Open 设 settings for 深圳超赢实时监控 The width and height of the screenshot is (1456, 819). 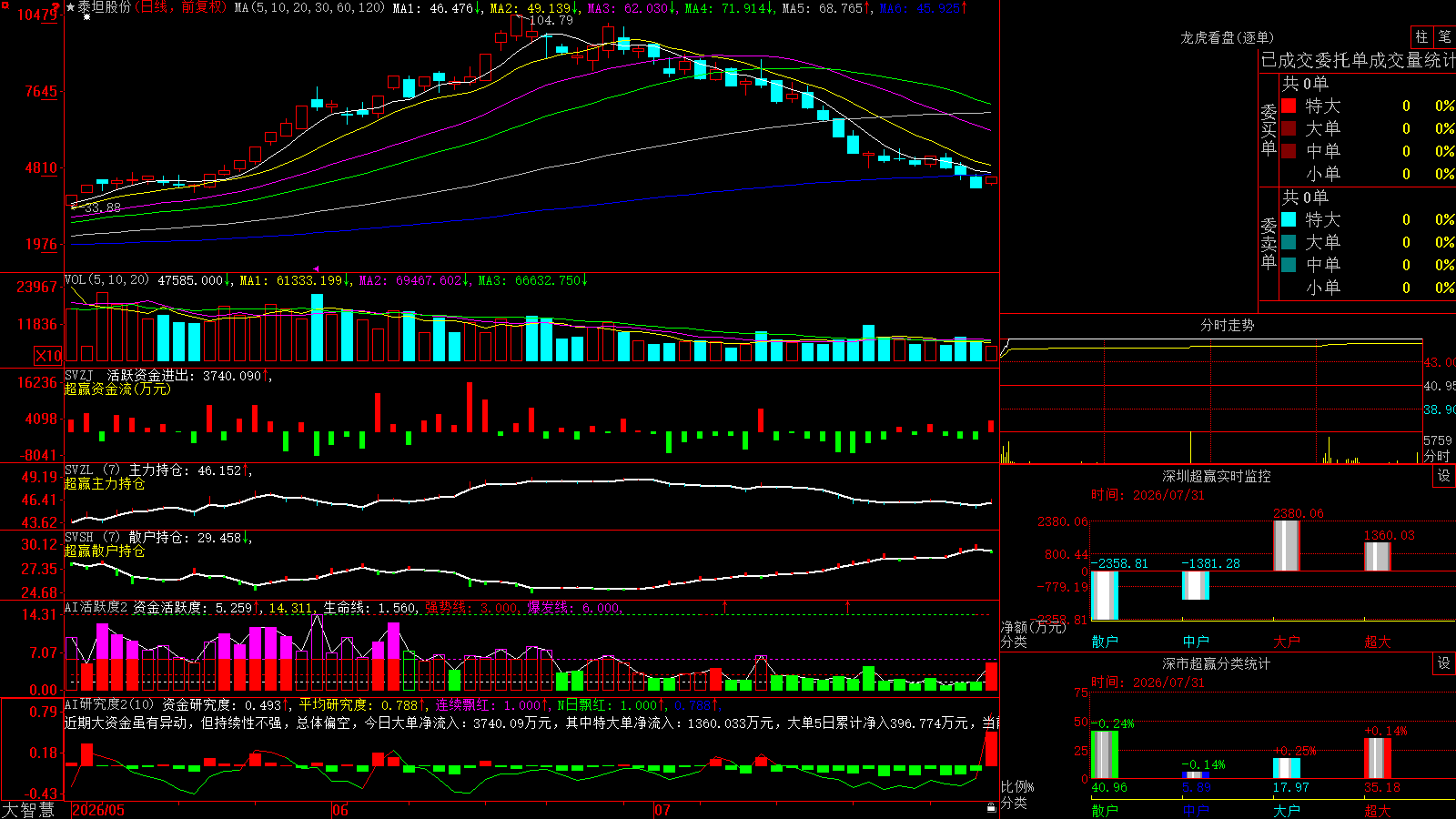pyautogui.click(x=1444, y=476)
